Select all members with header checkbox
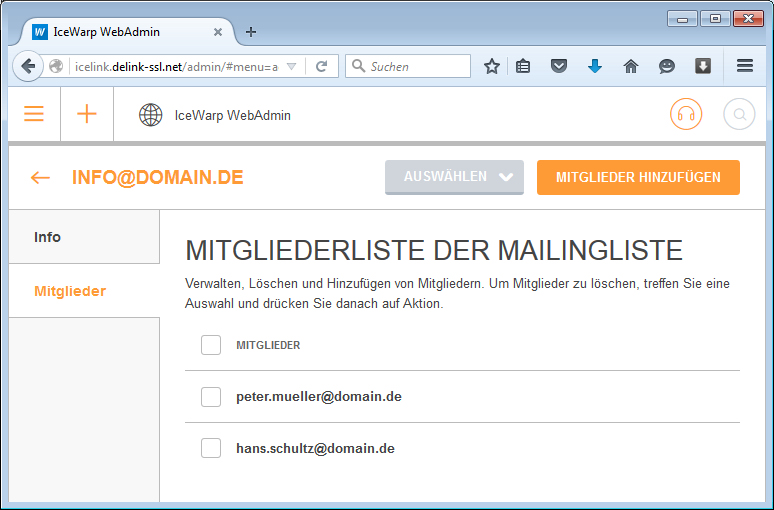The height and width of the screenshot is (510, 774). 211,345
